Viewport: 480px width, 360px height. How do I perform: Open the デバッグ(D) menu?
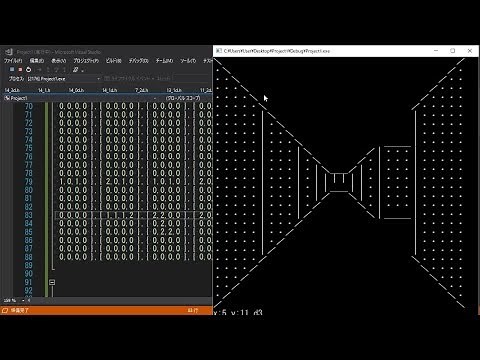139,61
